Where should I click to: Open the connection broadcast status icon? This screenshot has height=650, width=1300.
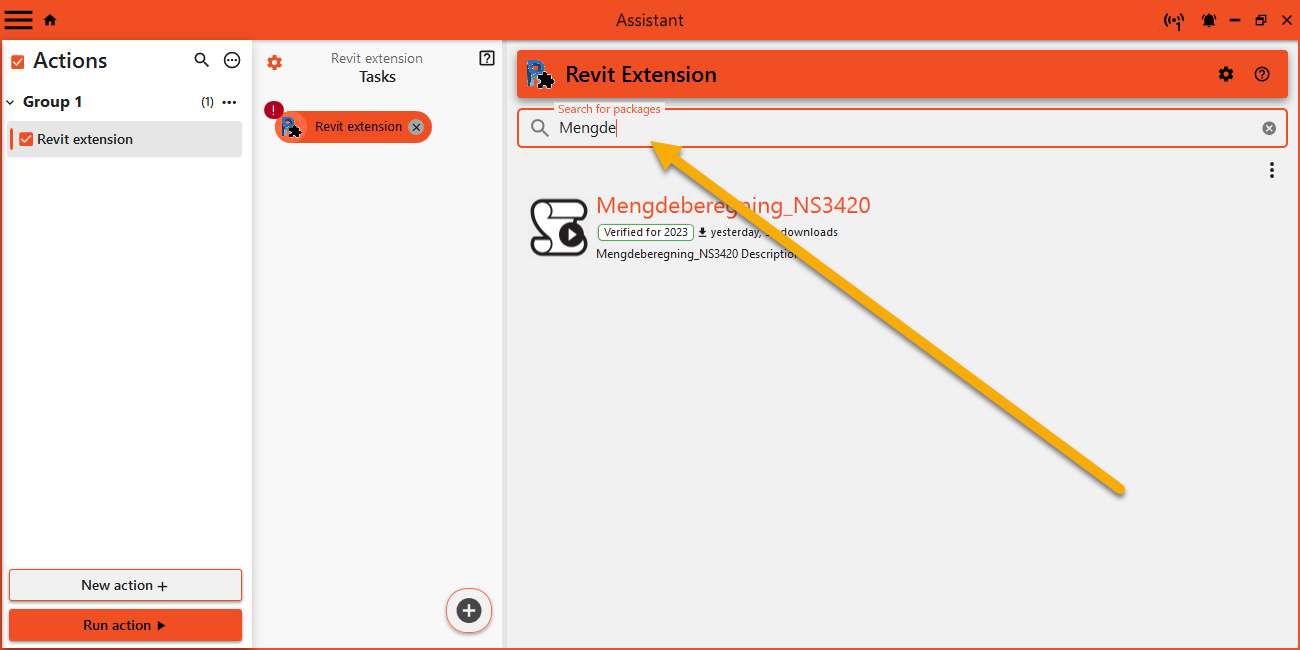pos(1174,21)
